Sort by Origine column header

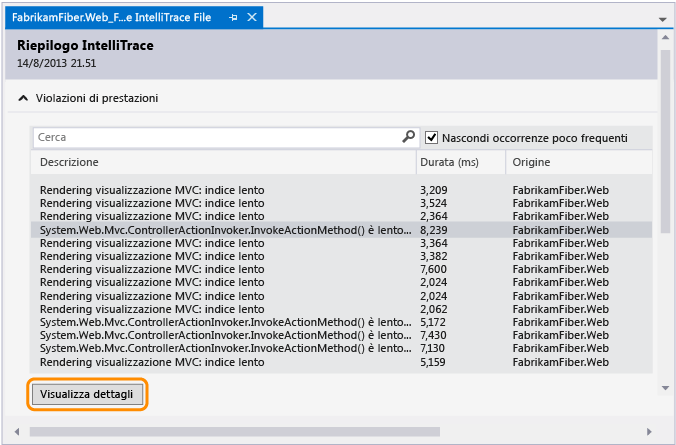coord(579,162)
